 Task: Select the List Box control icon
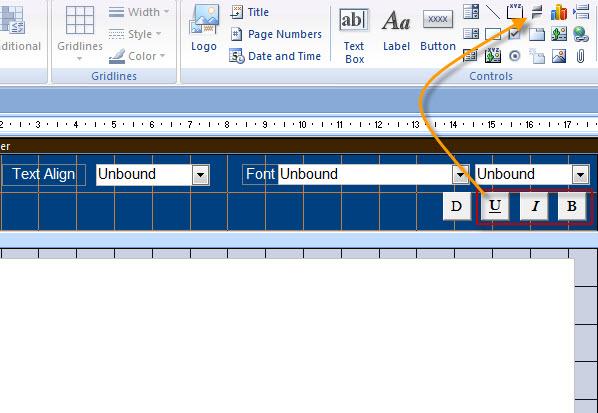(471, 34)
